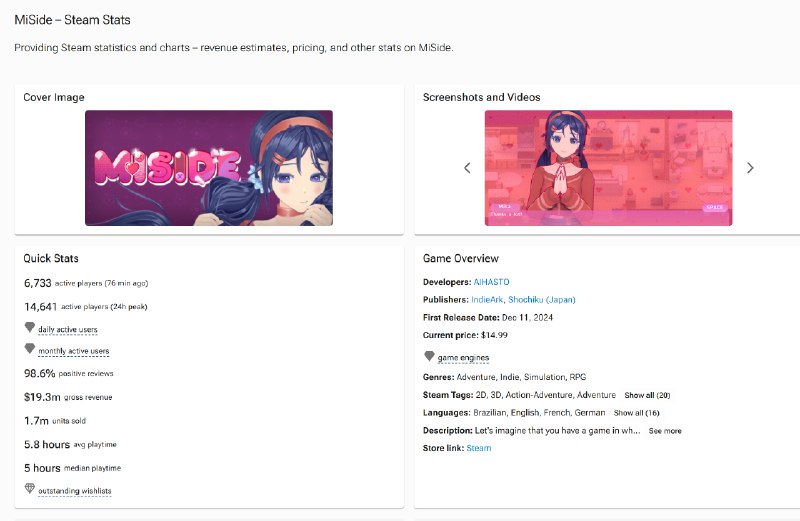Click diamond icon beside game engines
800x521 pixels.
click(x=429, y=356)
